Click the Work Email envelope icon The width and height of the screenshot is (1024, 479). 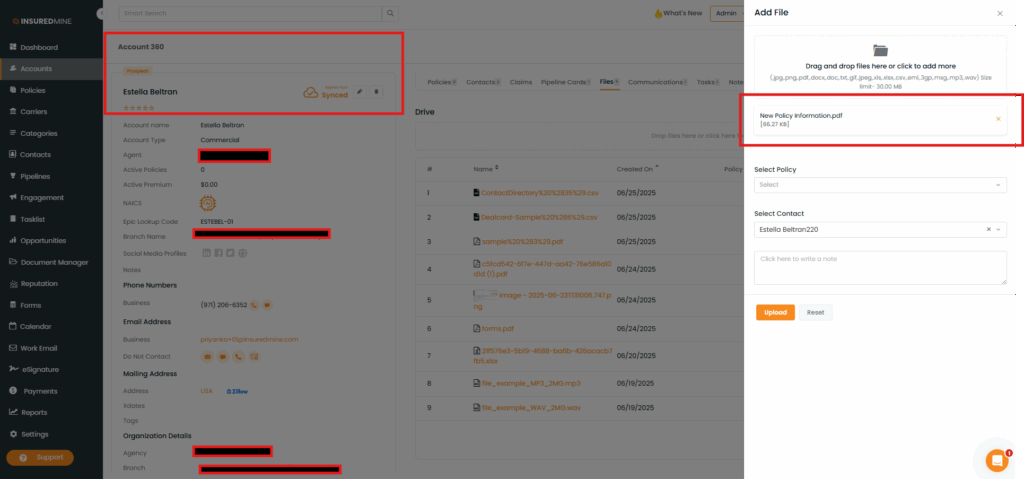point(13,348)
